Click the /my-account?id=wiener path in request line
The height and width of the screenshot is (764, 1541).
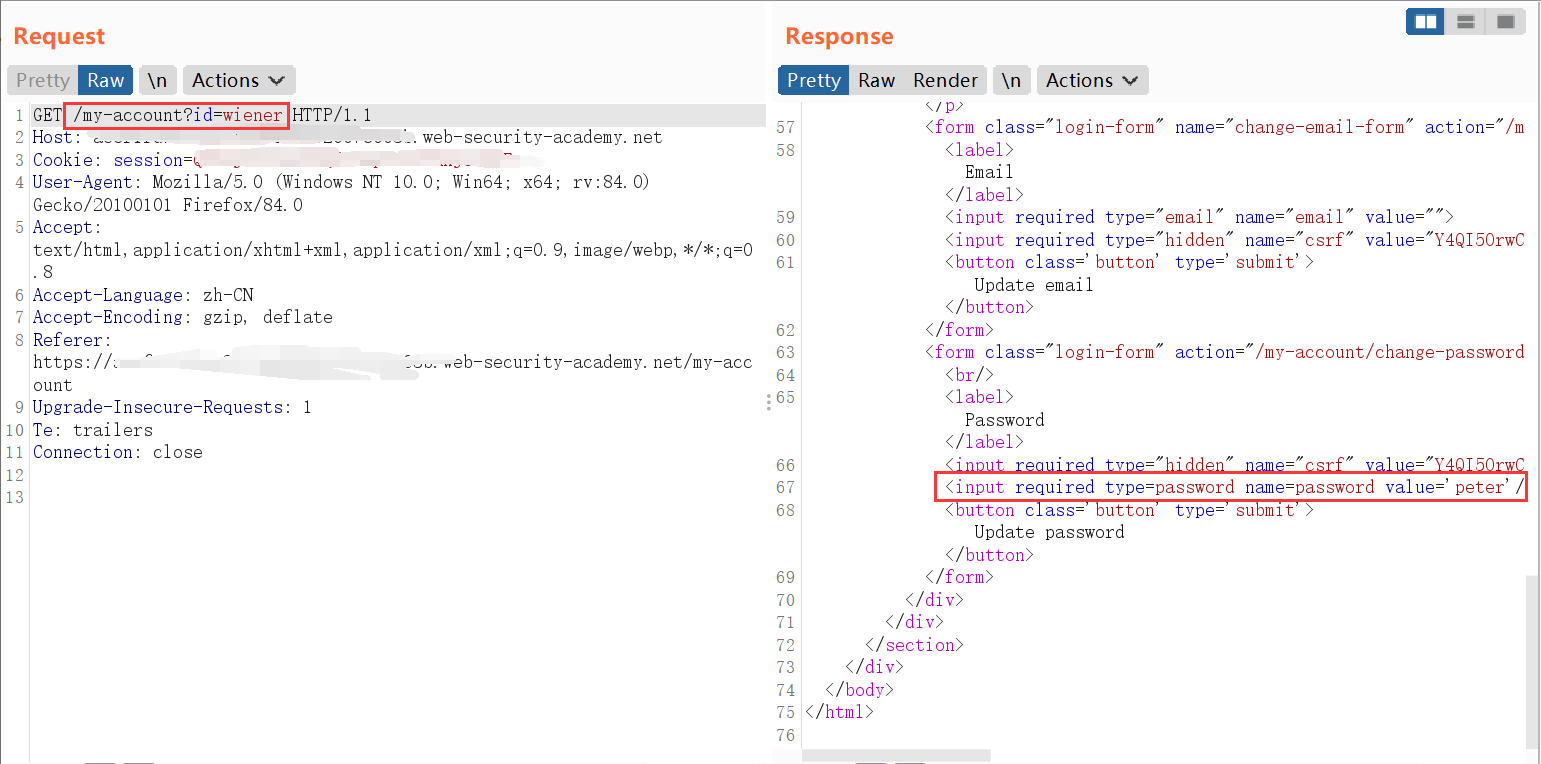(x=177, y=115)
